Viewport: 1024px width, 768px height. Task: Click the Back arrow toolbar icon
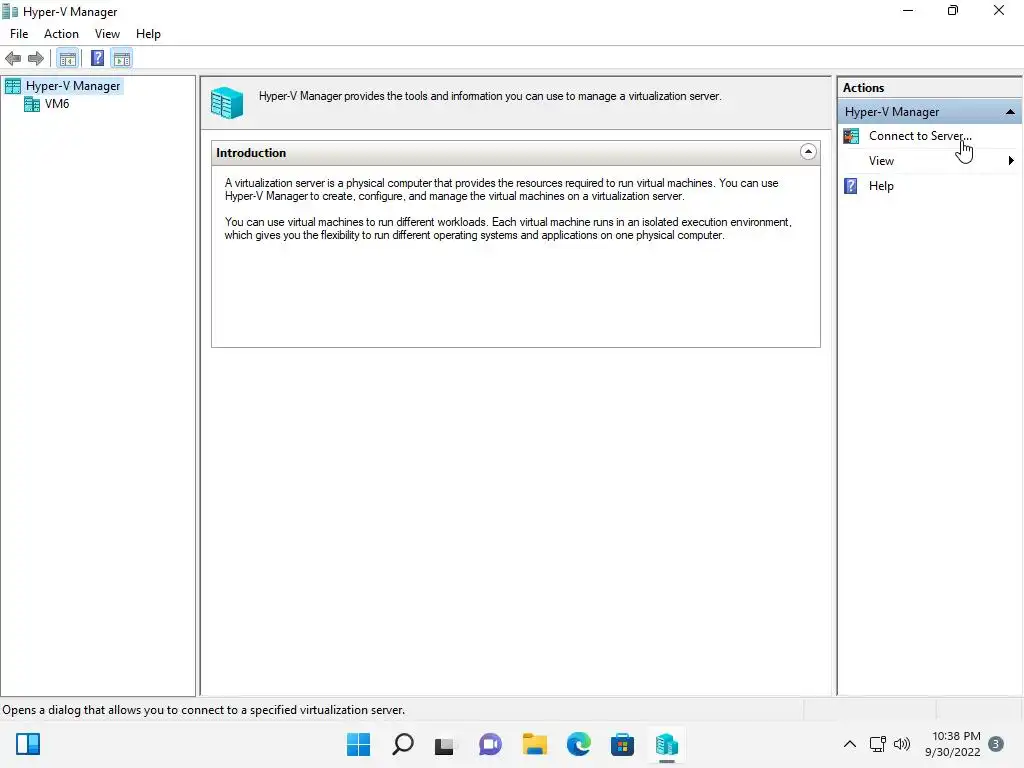click(13, 59)
